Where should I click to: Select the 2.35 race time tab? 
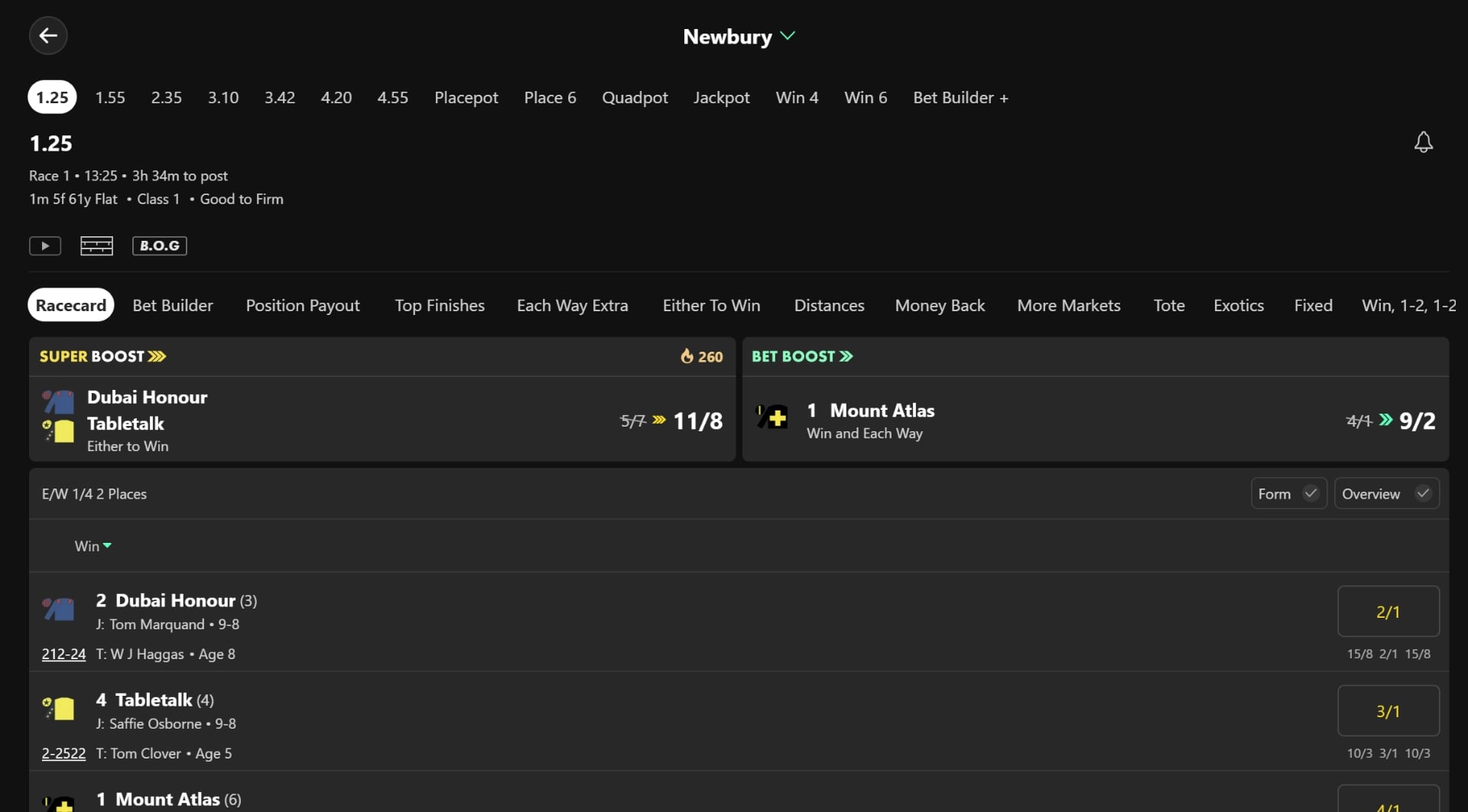point(166,97)
